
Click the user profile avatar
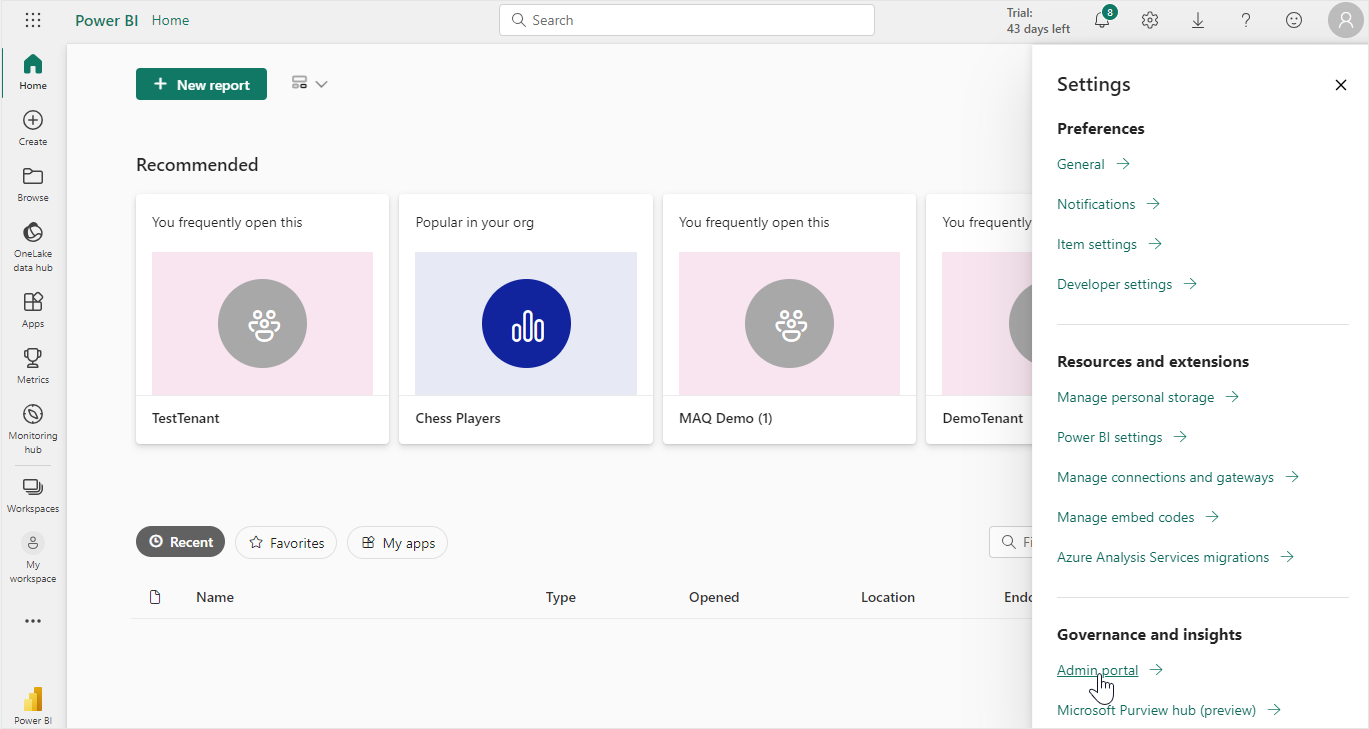click(x=1345, y=20)
